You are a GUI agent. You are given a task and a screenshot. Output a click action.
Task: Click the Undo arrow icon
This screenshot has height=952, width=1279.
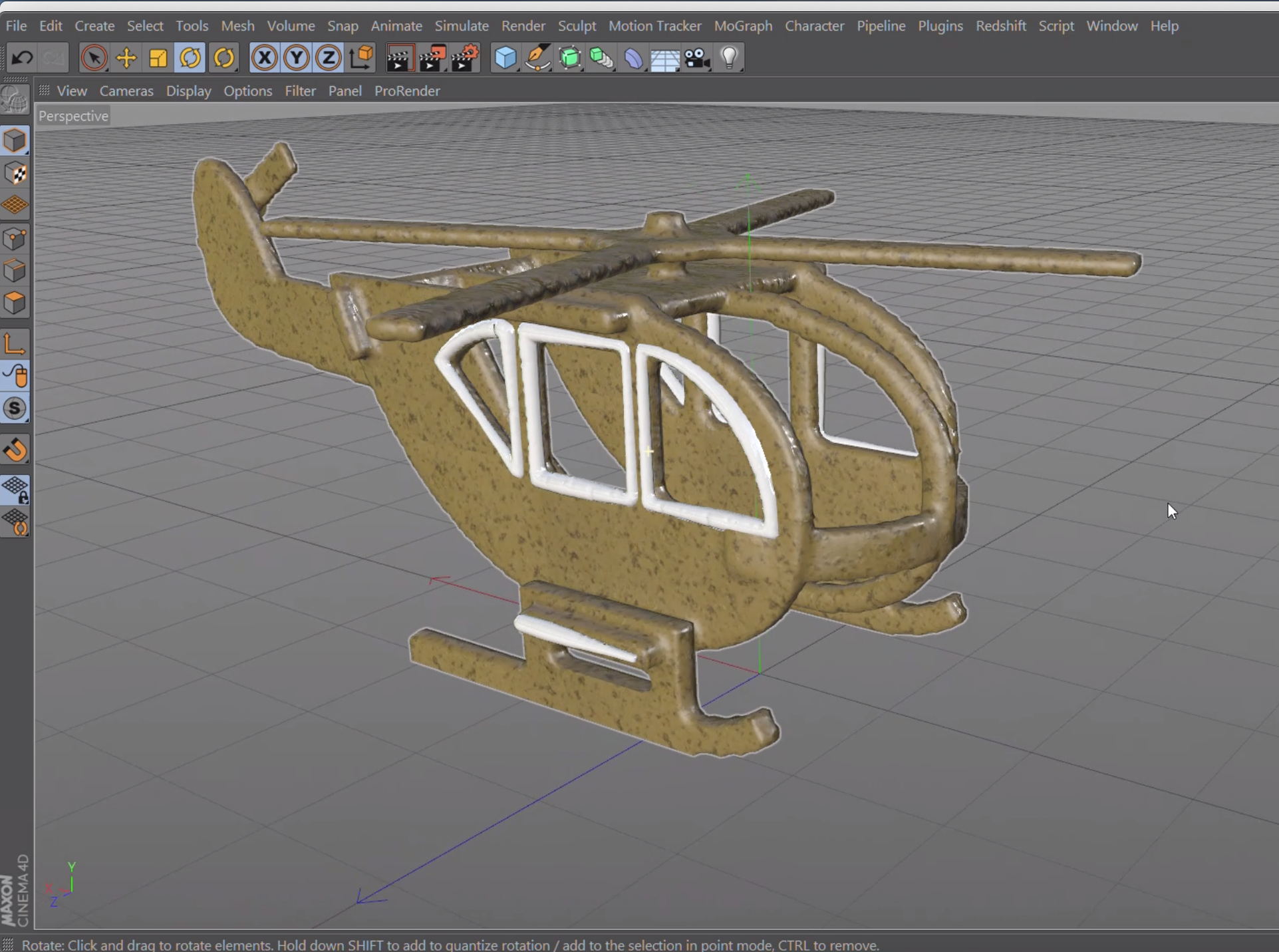pyautogui.click(x=22, y=58)
